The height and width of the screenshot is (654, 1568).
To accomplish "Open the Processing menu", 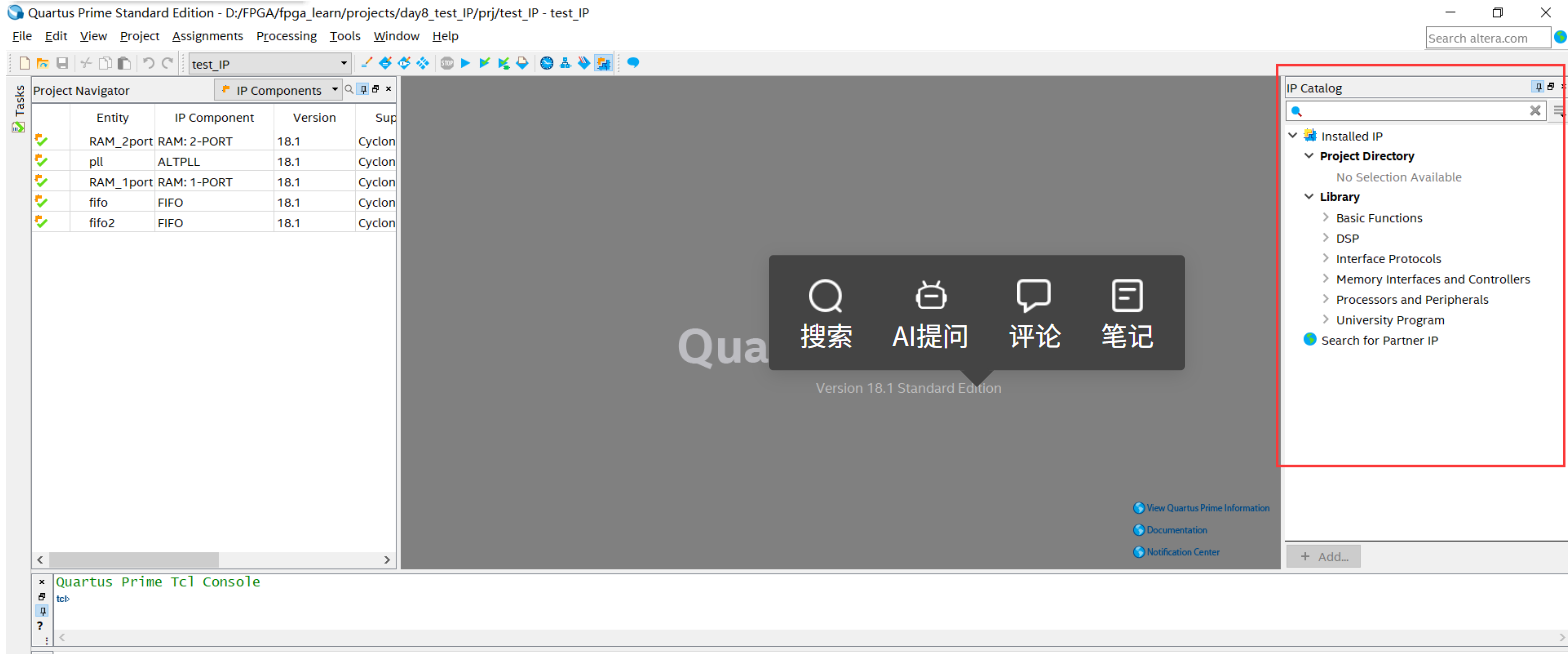I will coord(286,36).
